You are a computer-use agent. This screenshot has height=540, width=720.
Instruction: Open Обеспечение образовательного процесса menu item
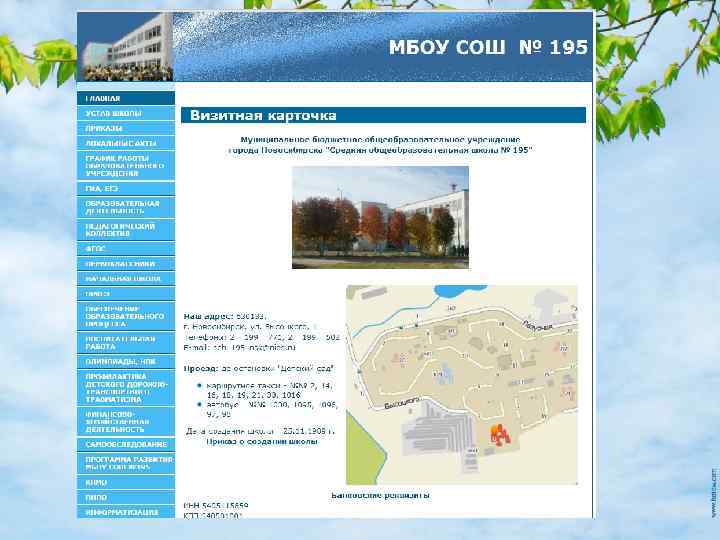[126, 316]
